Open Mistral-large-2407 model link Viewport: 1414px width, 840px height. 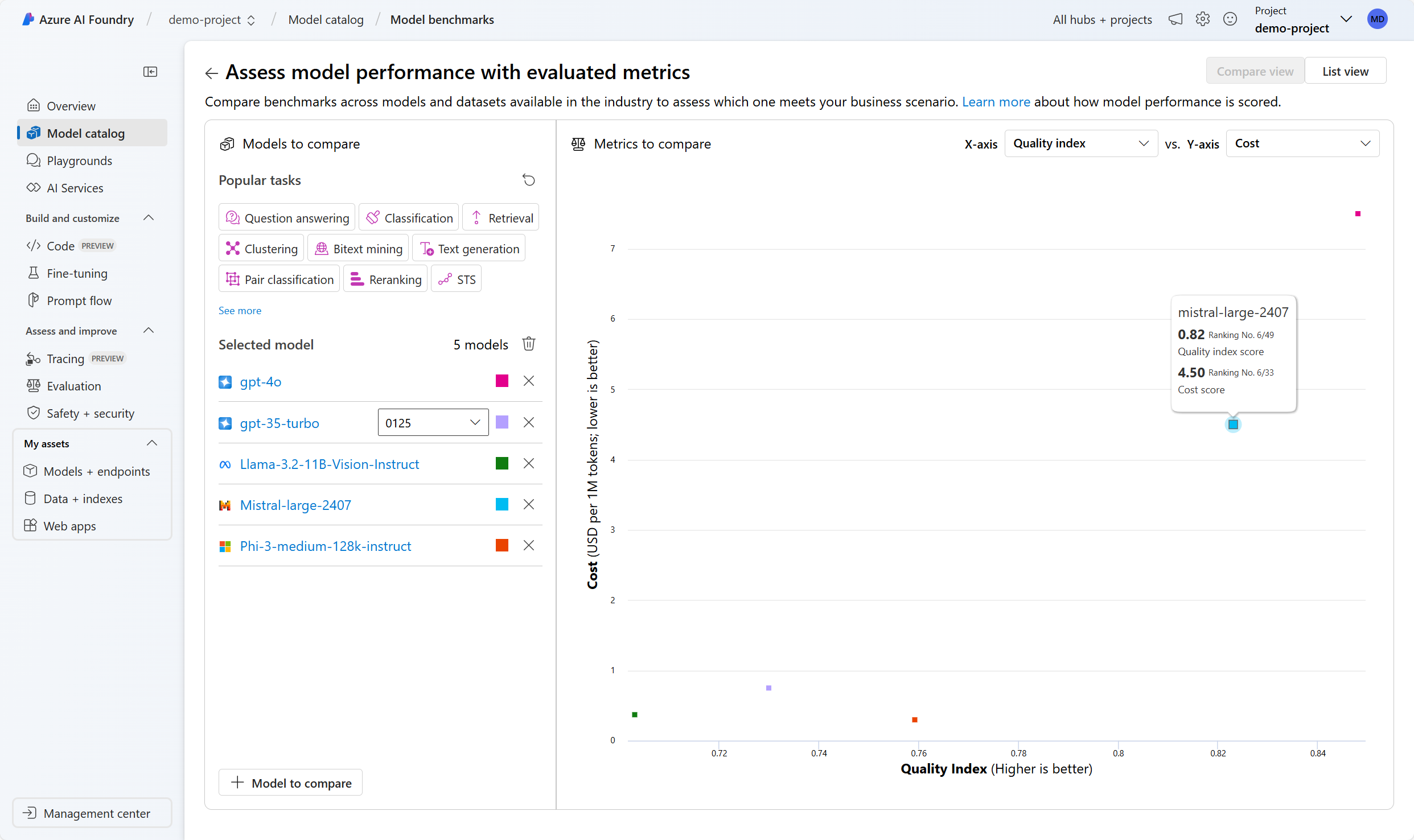tap(295, 505)
